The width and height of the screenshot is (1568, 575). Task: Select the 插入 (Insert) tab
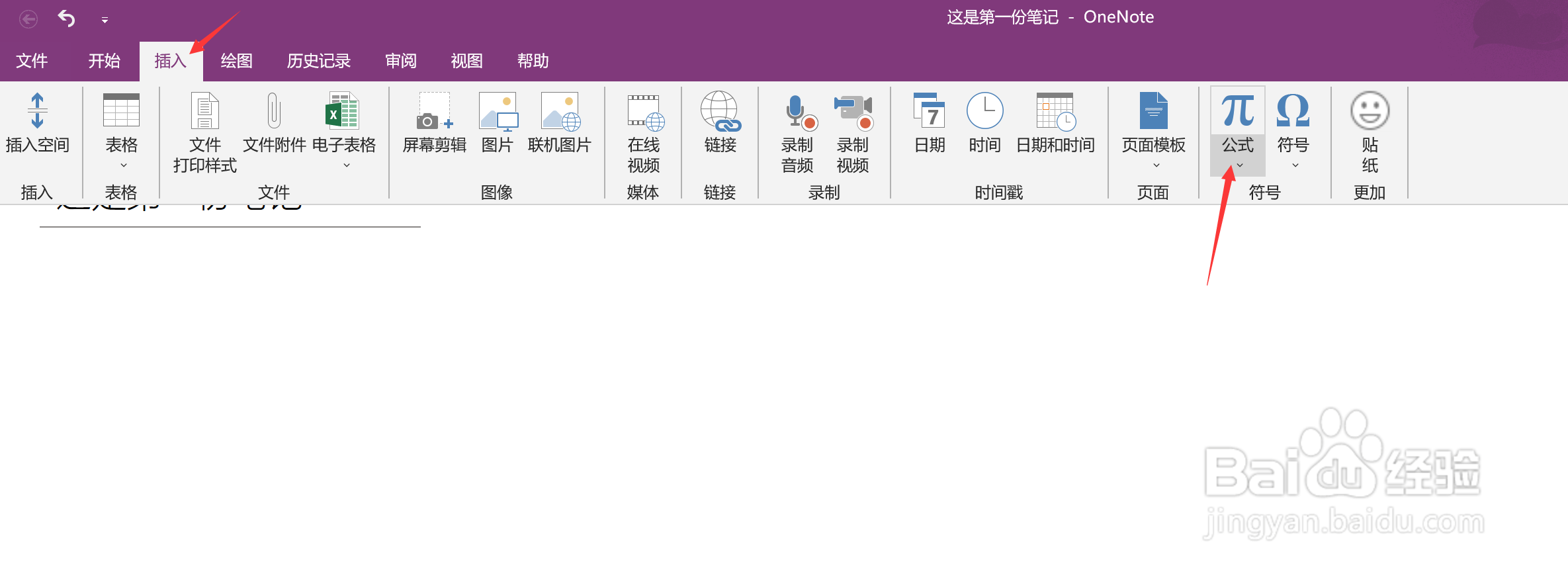[171, 61]
